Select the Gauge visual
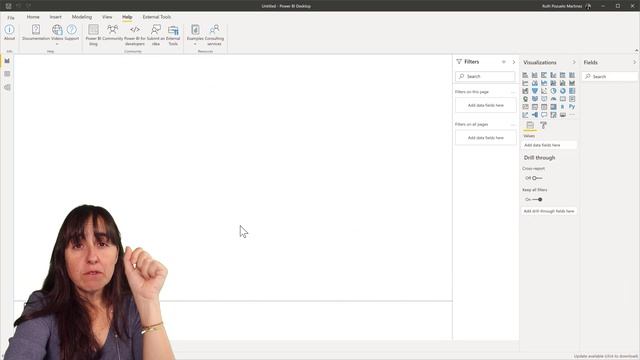Viewport: 640px width, 360px height. click(x=553, y=99)
